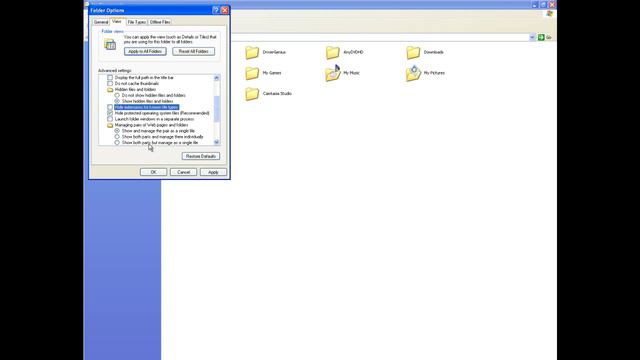The image size is (640, 360).
Task: Click the Folder Options help question-mark button
Action: (x=216, y=10)
